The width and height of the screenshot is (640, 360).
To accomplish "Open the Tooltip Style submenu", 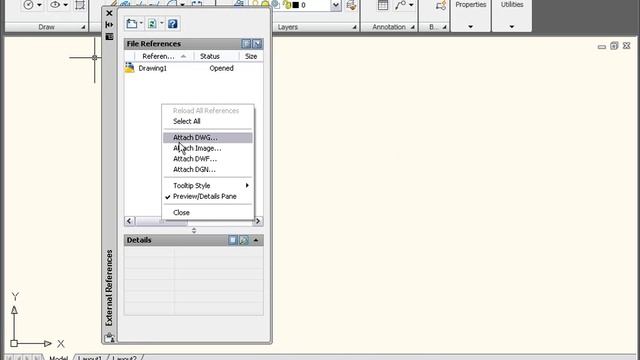I will point(207,186).
